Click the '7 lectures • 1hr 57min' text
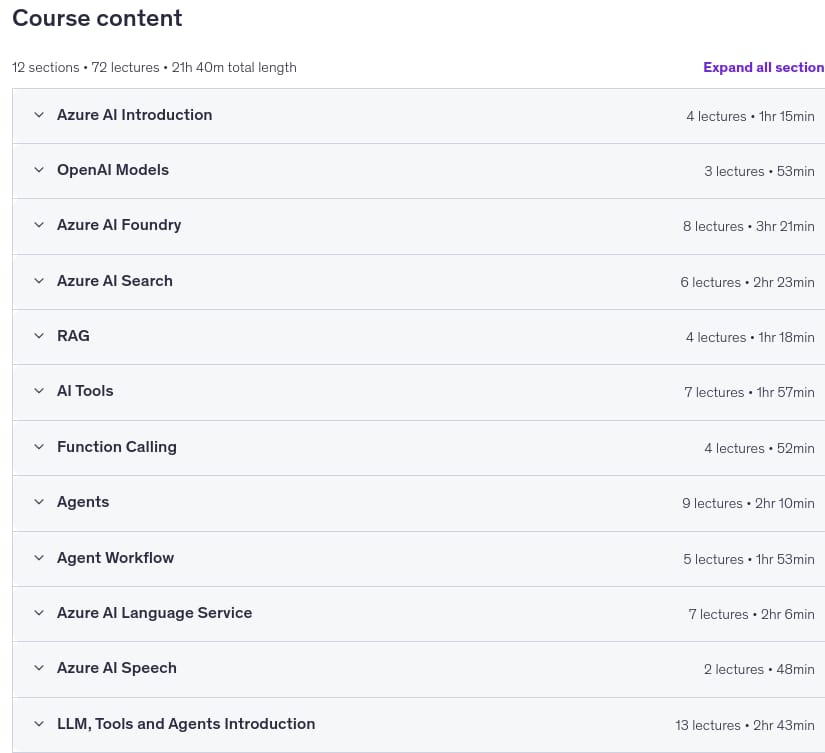 [x=749, y=393]
